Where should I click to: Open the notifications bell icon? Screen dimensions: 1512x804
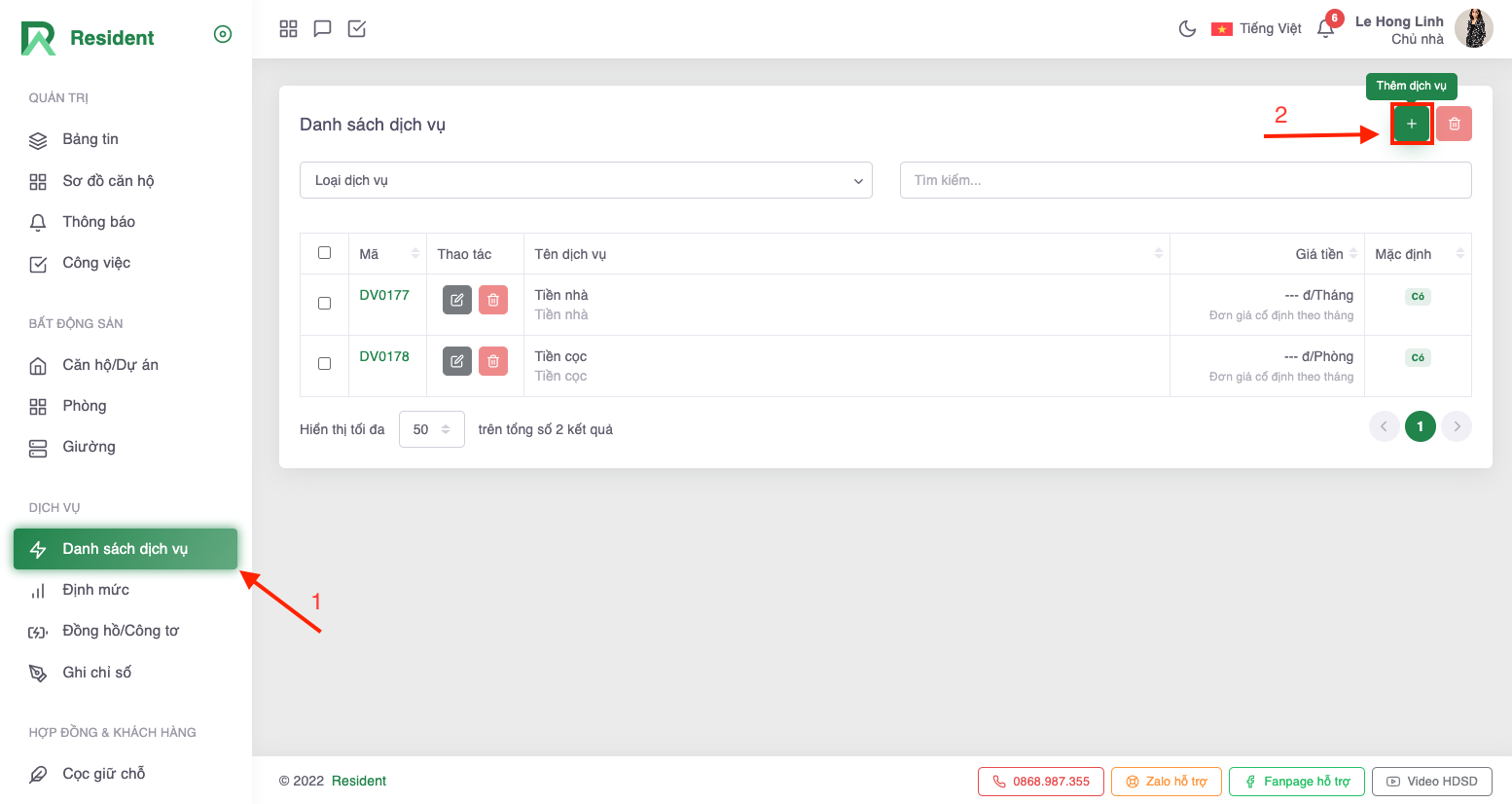click(1325, 29)
